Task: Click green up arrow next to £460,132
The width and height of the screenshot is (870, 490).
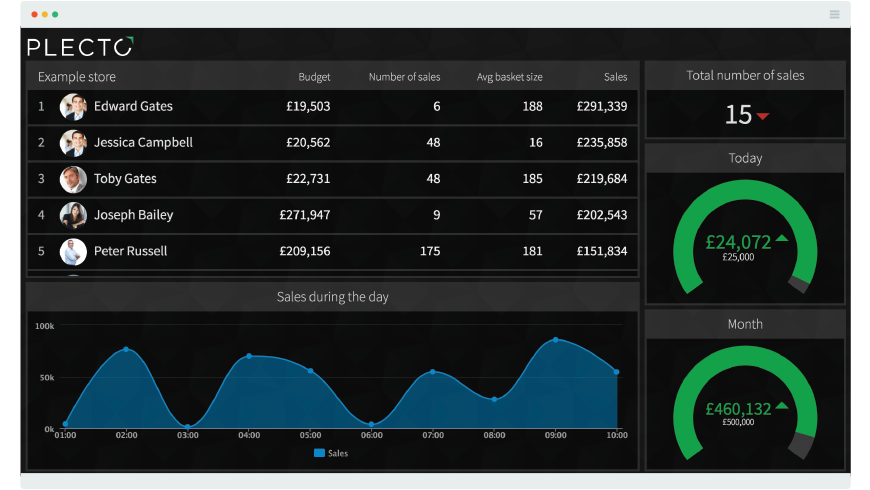Action: (782, 405)
